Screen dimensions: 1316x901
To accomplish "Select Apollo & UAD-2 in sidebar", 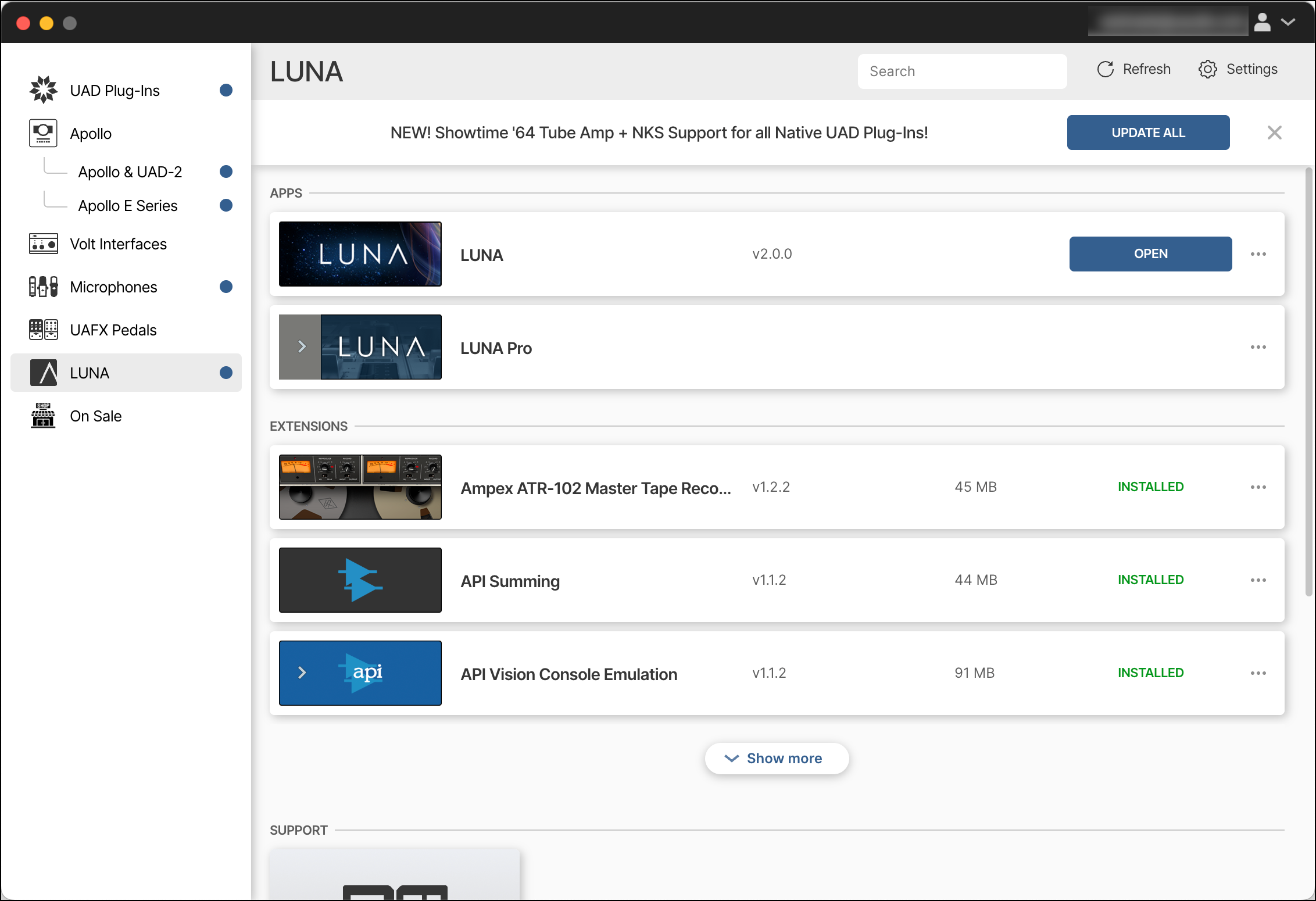I will 130,171.
